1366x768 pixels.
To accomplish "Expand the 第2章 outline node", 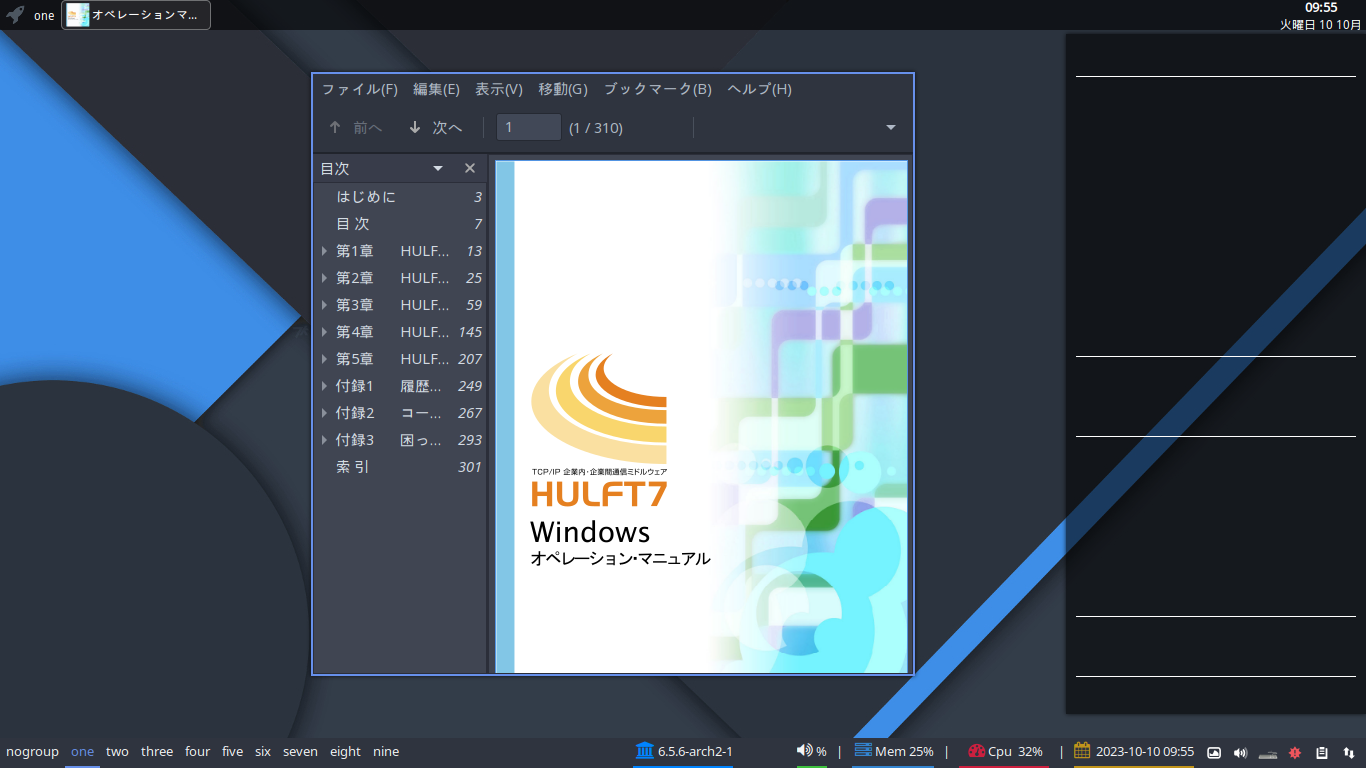I will pos(324,278).
